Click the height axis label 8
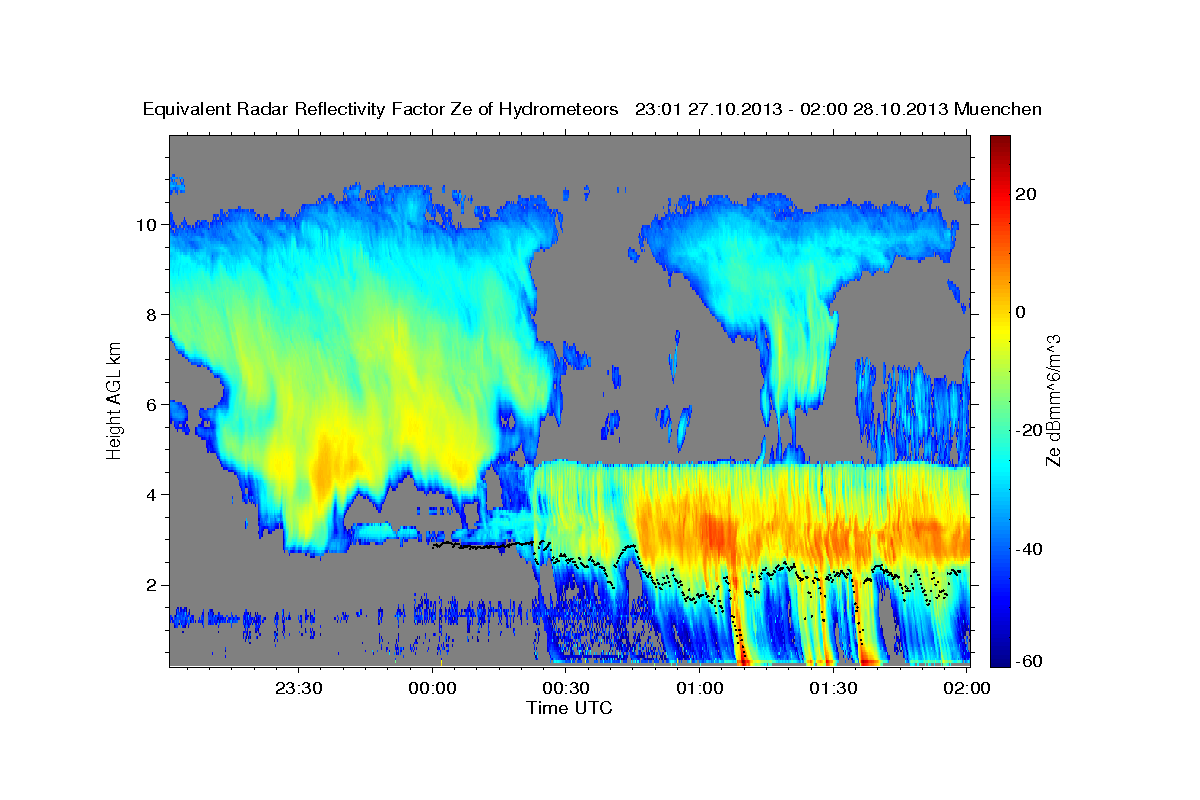This screenshot has width=1200, height=800. pyautogui.click(x=153, y=315)
